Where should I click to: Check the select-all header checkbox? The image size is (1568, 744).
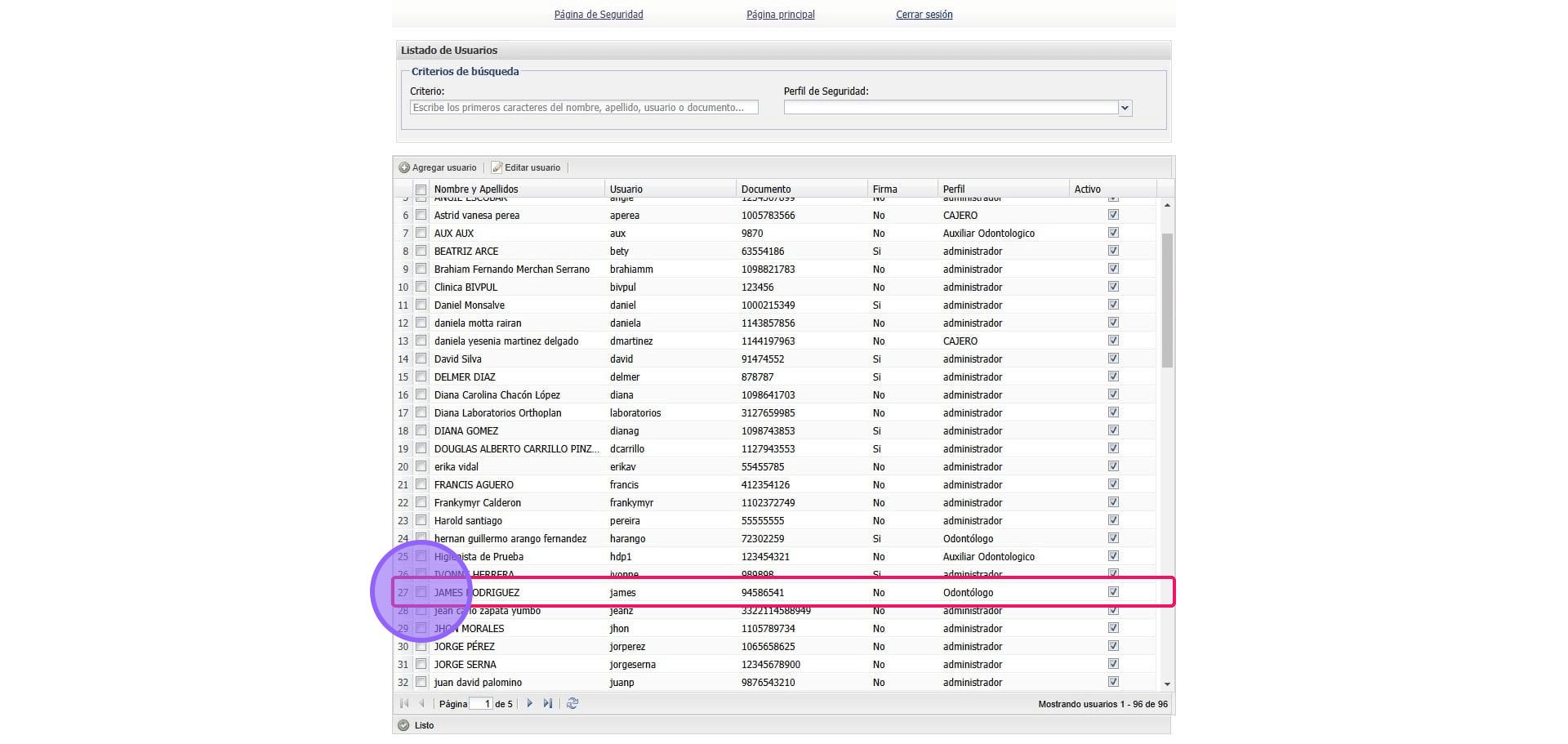421,189
